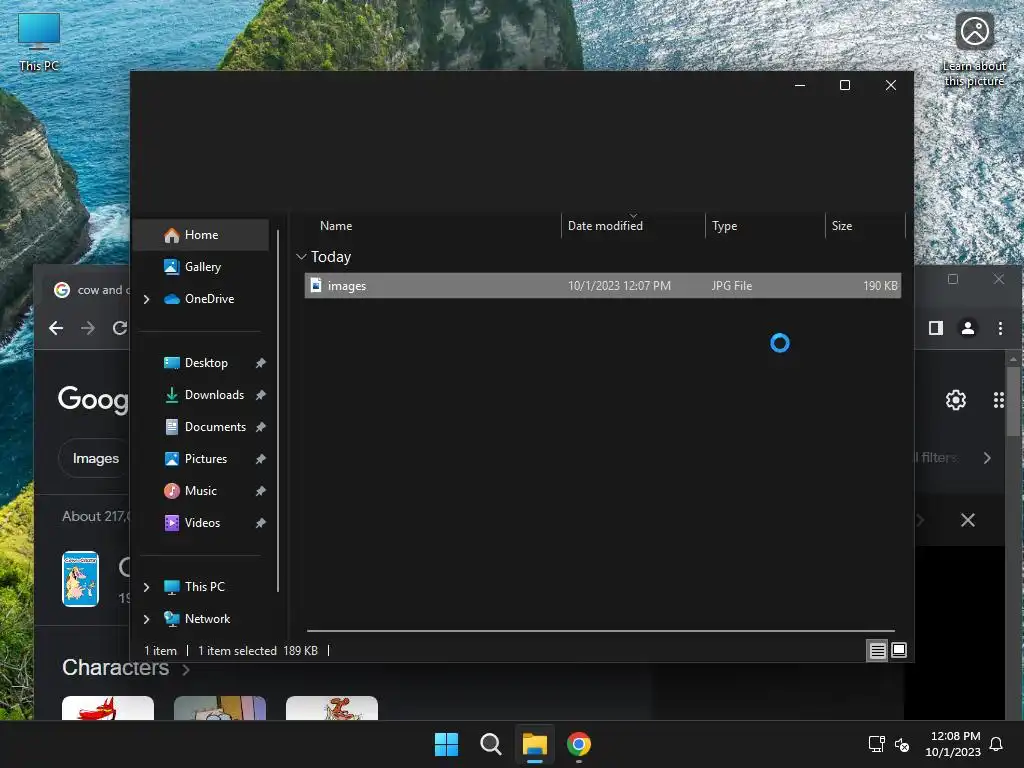Go back in the Chrome window
This screenshot has height=768, width=1024.
pos(56,328)
